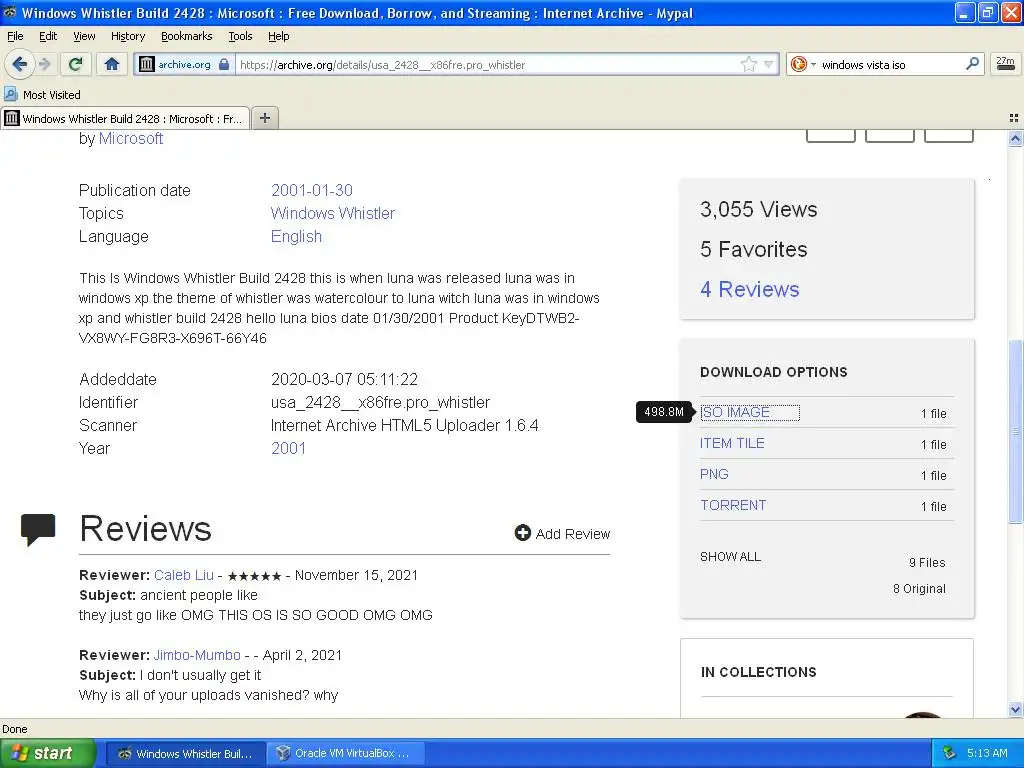The image size is (1024, 768).
Task: Click the vertical scrollbar thumb
Action: pos(1015,431)
